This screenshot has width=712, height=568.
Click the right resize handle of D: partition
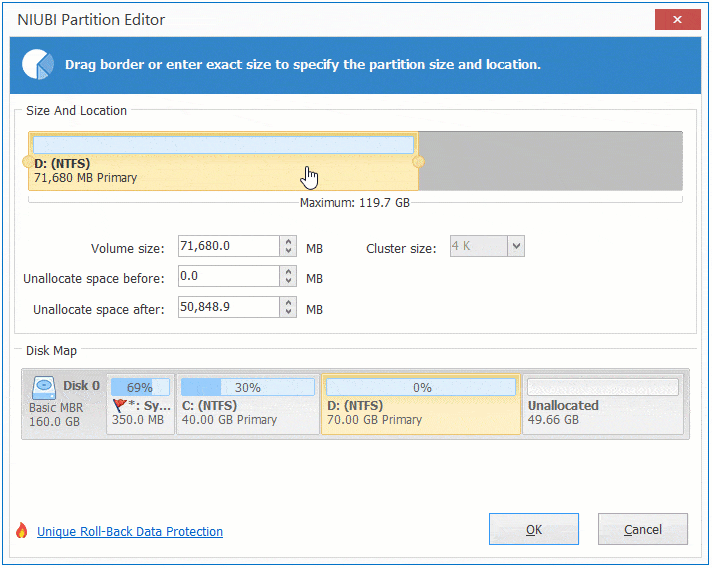pyautogui.click(x=419, y=162)
